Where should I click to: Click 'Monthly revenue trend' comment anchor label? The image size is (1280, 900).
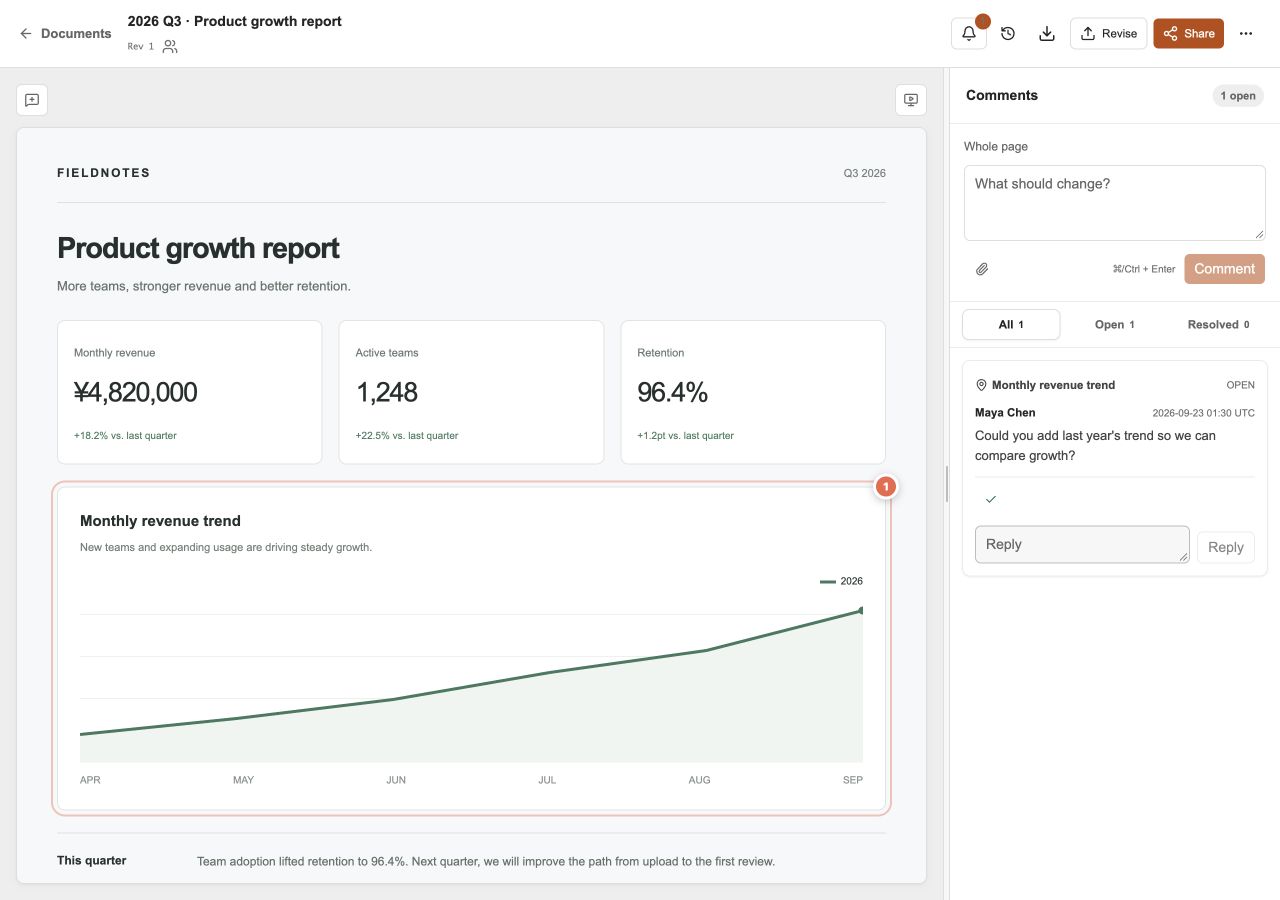pos(1053,385)
